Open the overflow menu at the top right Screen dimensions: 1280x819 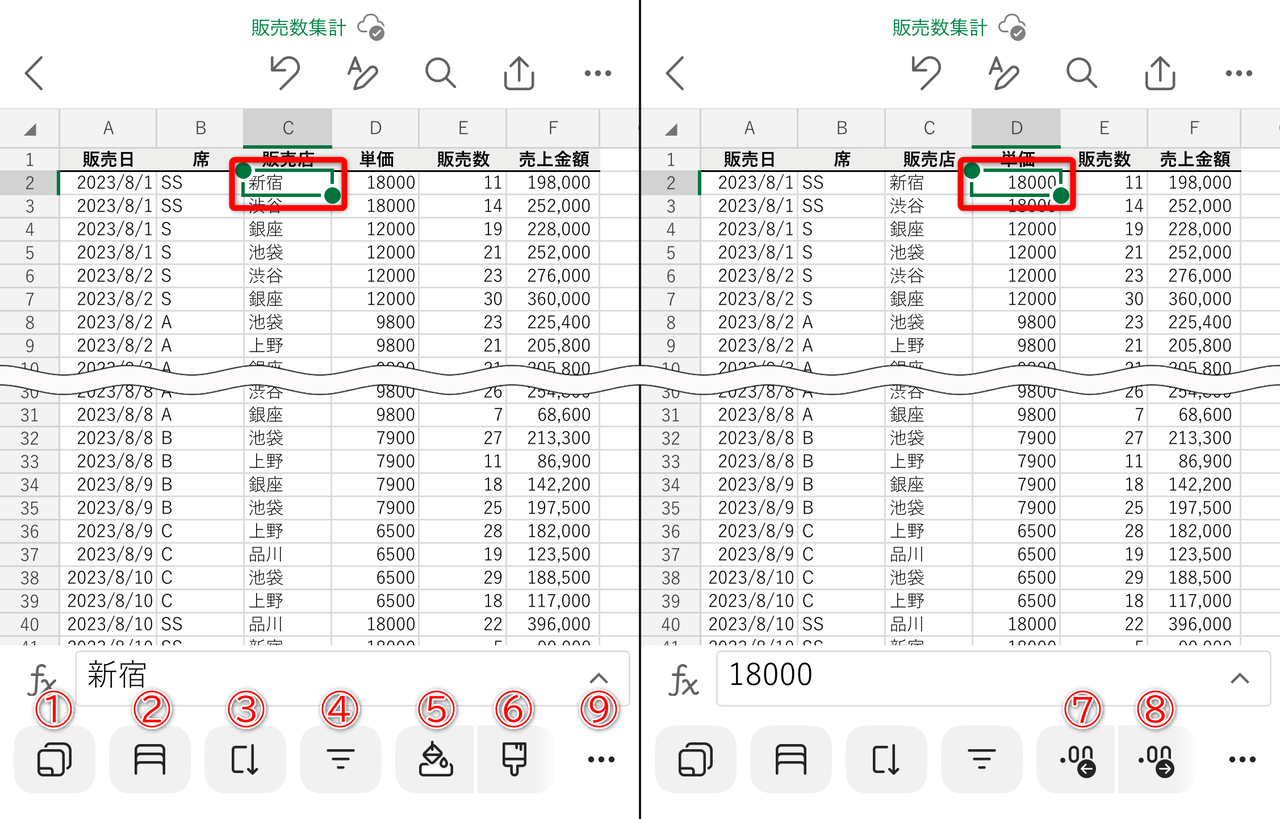click(x=597, y=73)
